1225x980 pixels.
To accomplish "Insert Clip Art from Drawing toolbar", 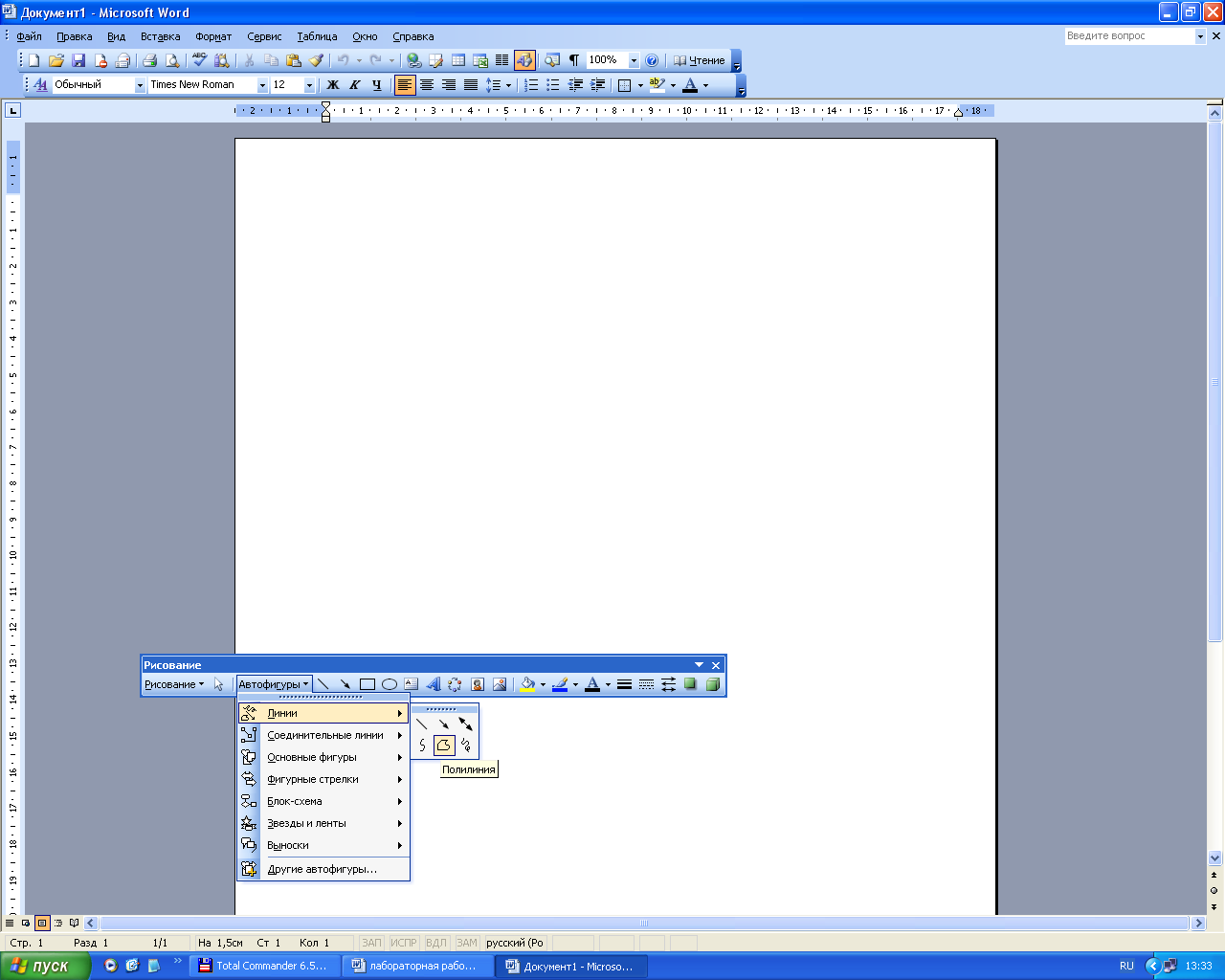I will [478, 684].
